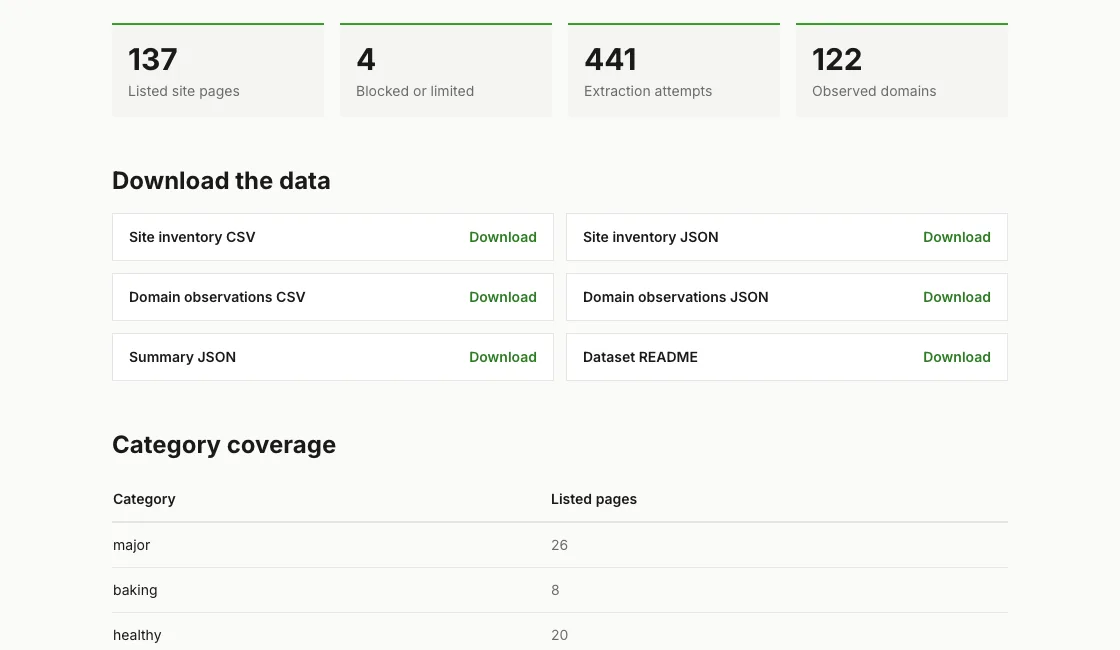Select the 'Category coverage' heading
Image resolution: width=1120 pixels, height=650 pixels.
click(x=224, y=445)
